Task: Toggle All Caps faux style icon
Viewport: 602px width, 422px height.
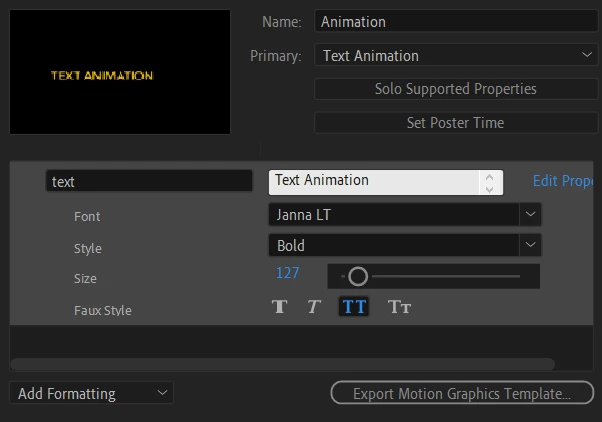Action: [354, 306]
